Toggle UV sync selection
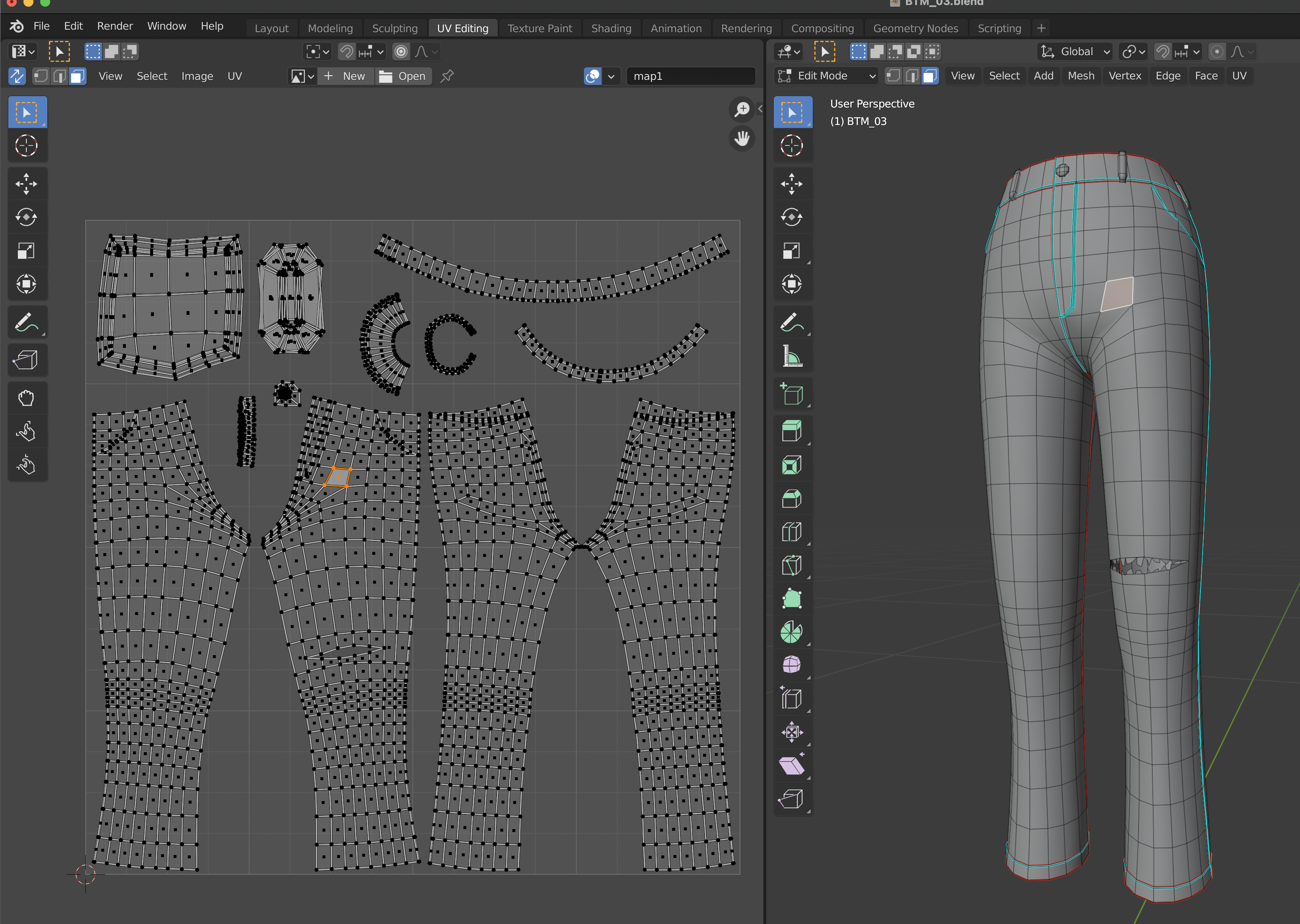The width and height of the screenshot is (1300, 924). [x=18, y=76]
